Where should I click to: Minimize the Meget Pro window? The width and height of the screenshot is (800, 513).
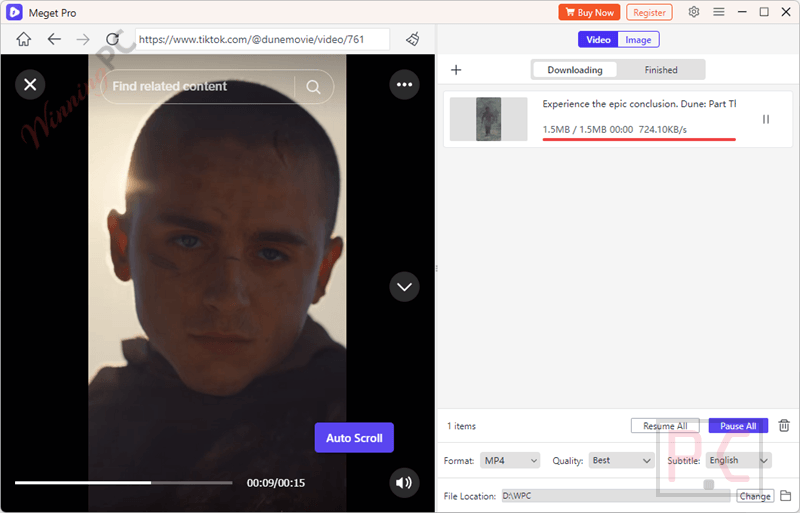tap(742, 12)
